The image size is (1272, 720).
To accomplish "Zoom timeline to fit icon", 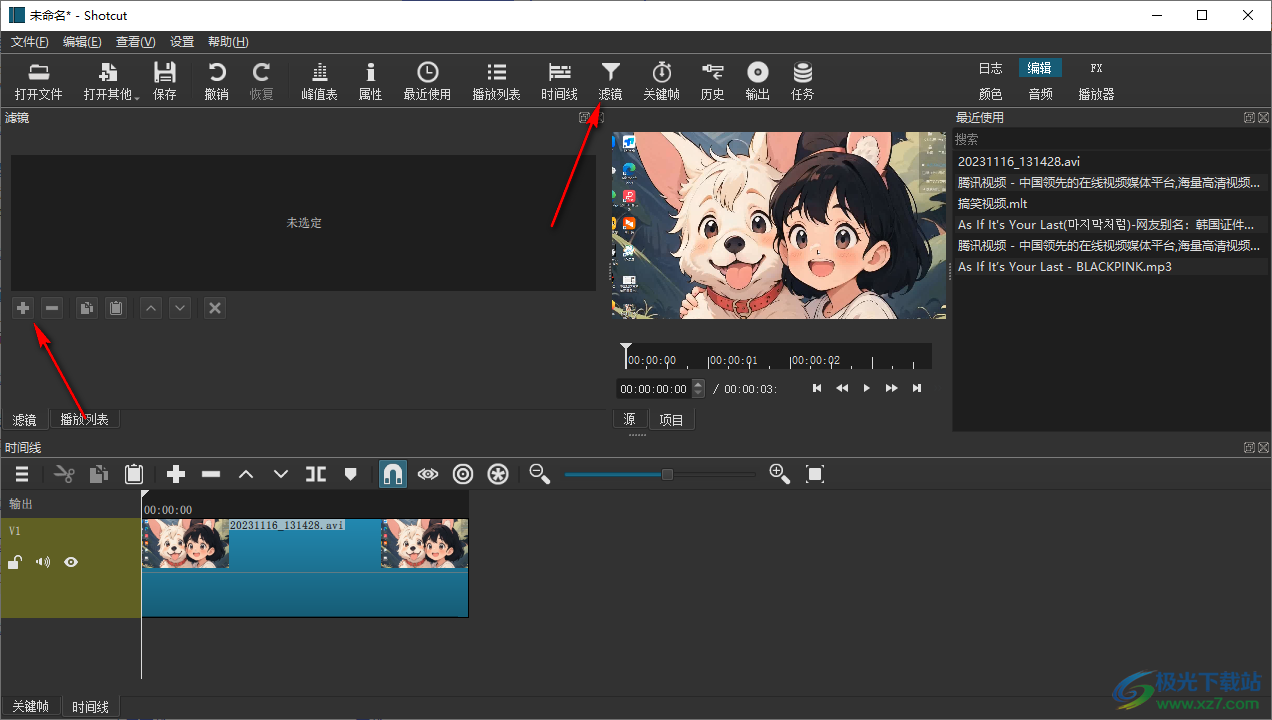I will [x=815, y=474].
